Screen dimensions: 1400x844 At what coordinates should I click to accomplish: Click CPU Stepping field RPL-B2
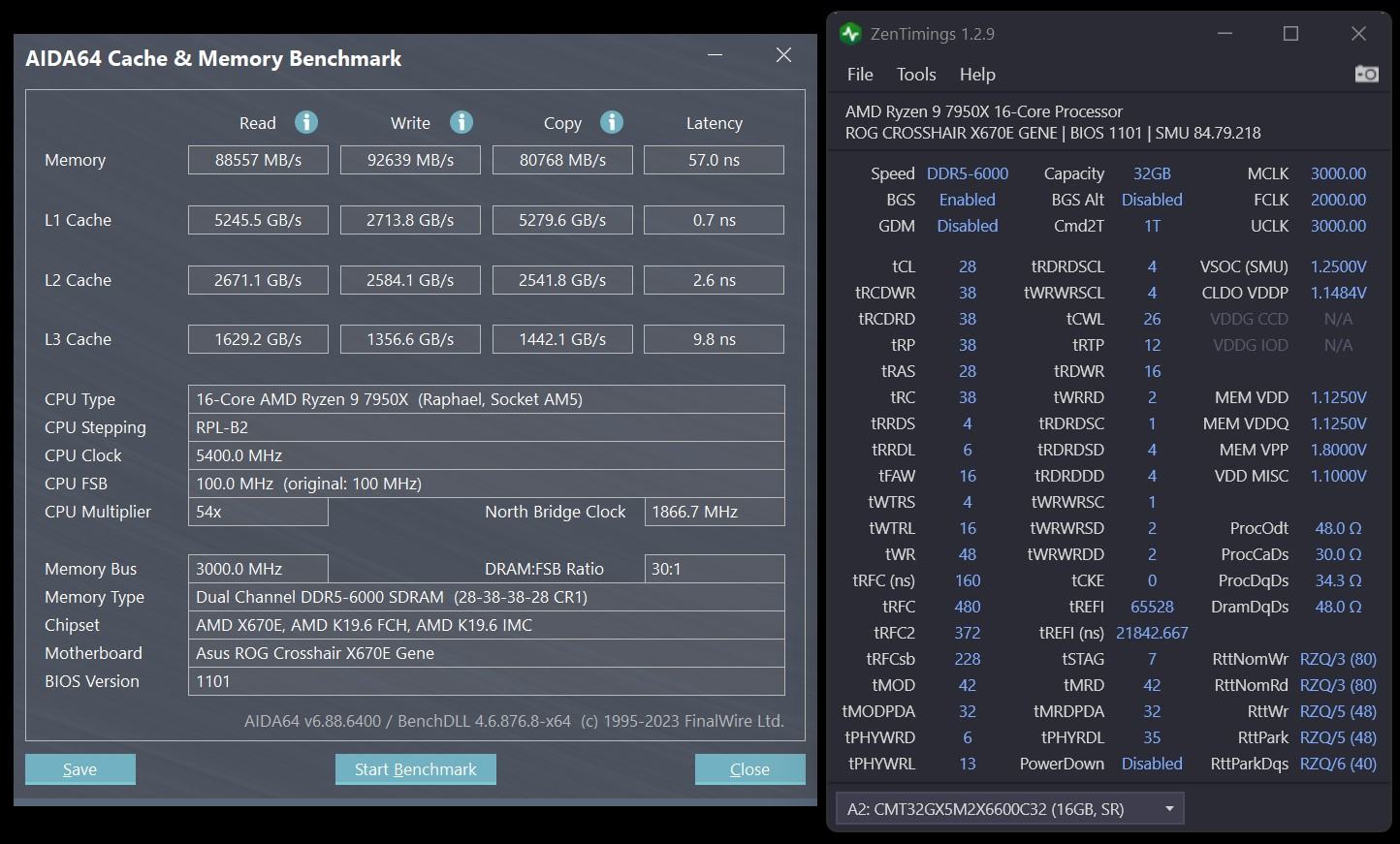486,427
